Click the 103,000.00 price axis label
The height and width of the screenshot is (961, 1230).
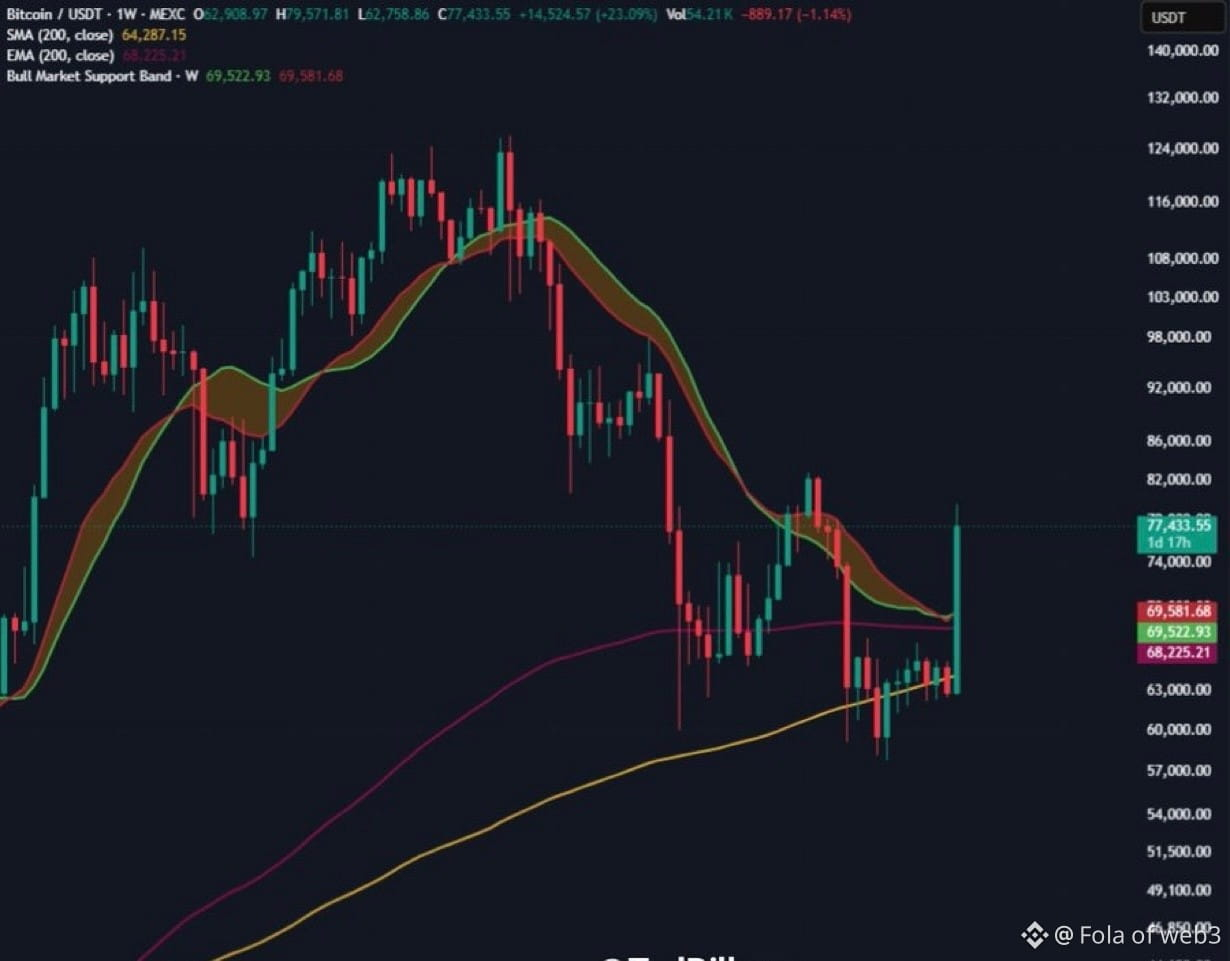pyautogui.click(x=1182, y=297)
